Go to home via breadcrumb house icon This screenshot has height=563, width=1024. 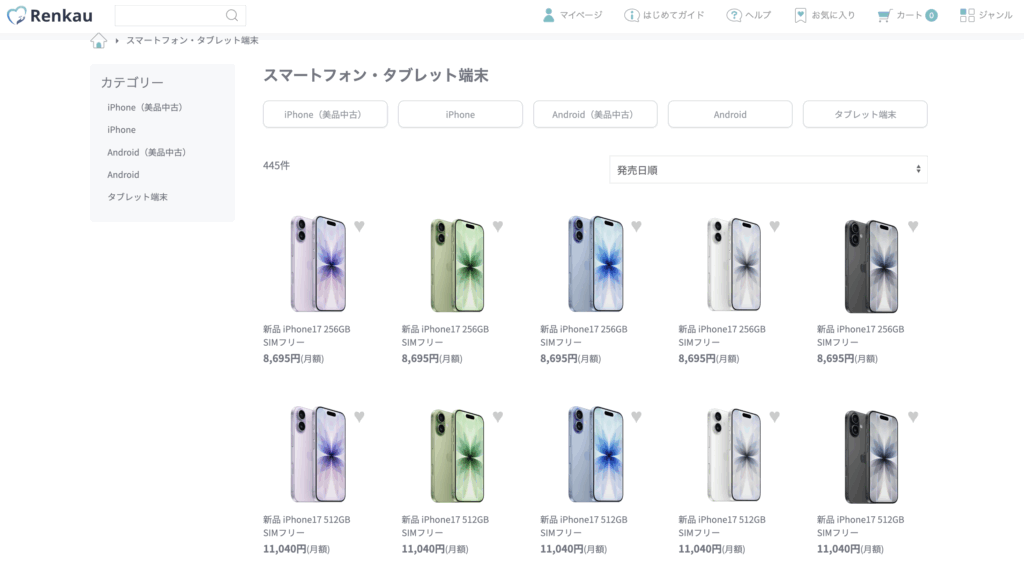click(x=99, y=41)
